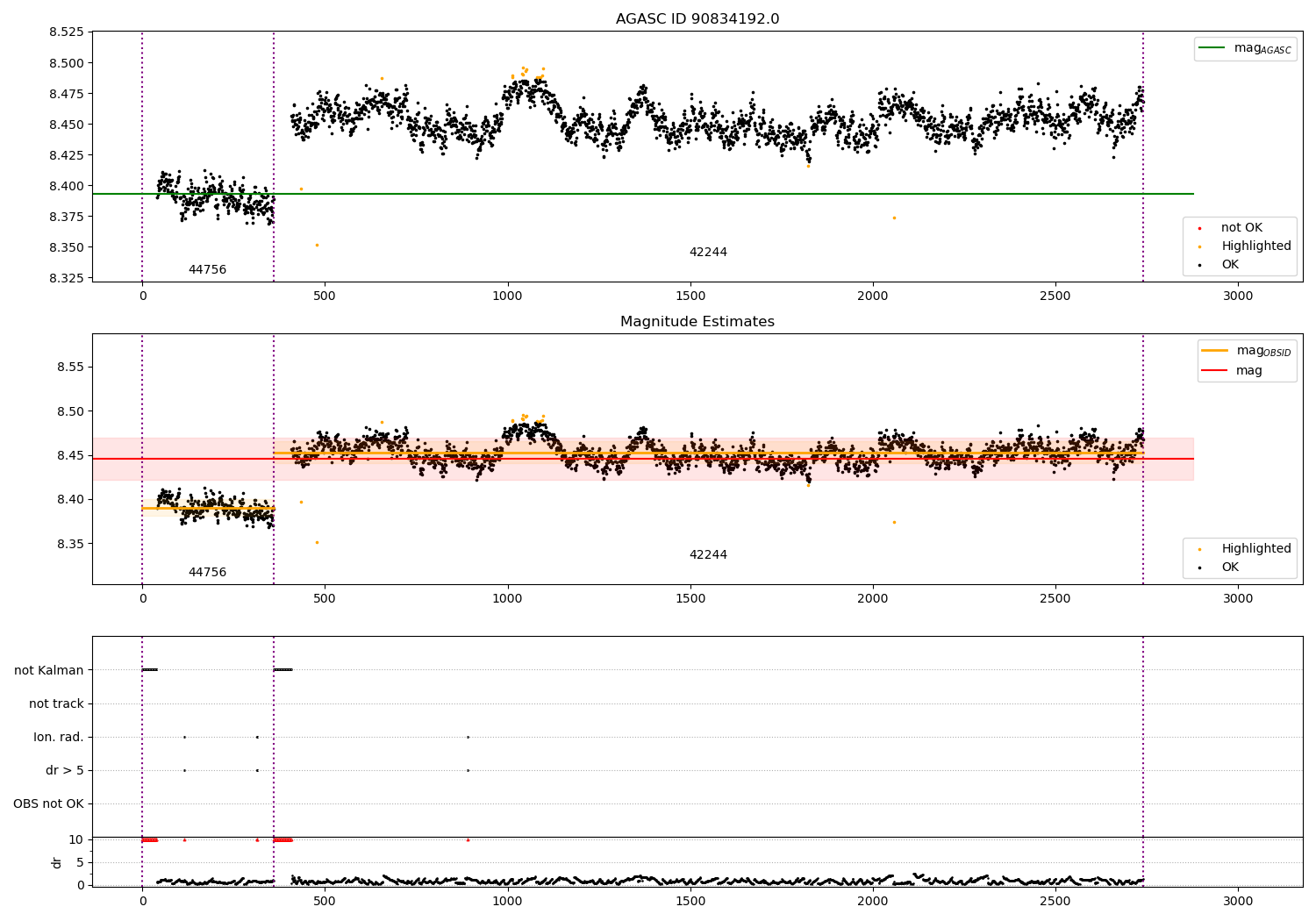Click 'OK' legend entry in top plot

[x=1230, y=265]
